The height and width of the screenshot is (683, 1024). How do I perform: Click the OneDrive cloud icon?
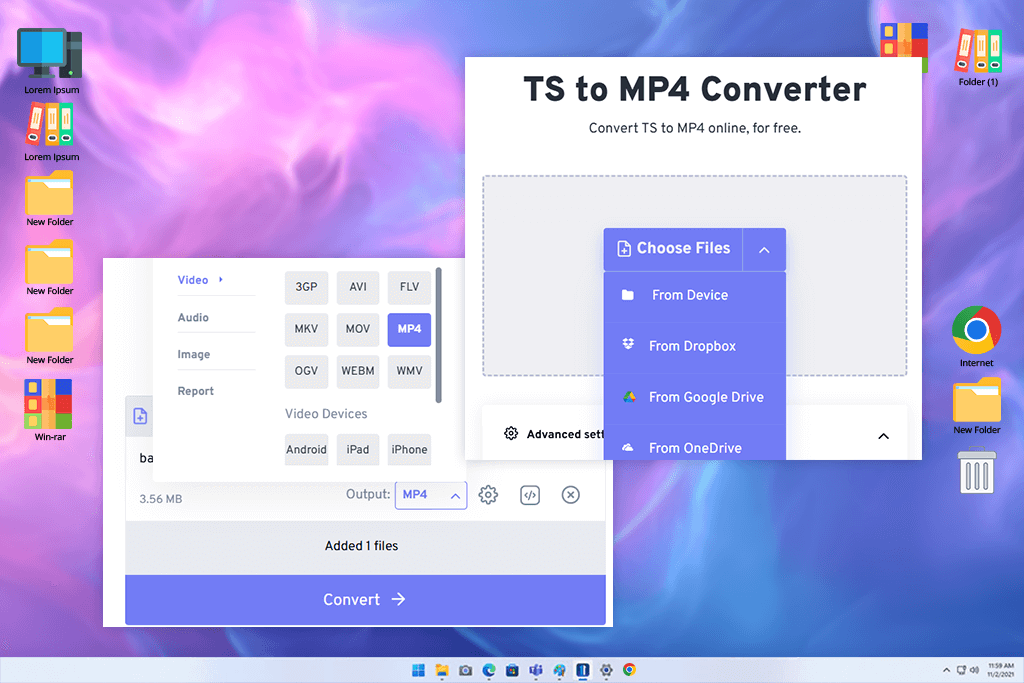[628, 447]
